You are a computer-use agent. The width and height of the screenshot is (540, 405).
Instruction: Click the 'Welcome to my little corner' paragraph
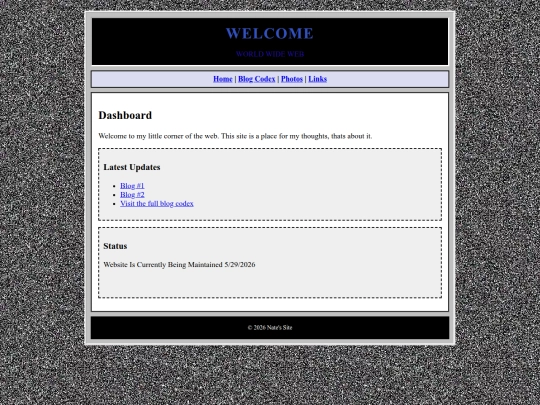click(x=235, y=136)
